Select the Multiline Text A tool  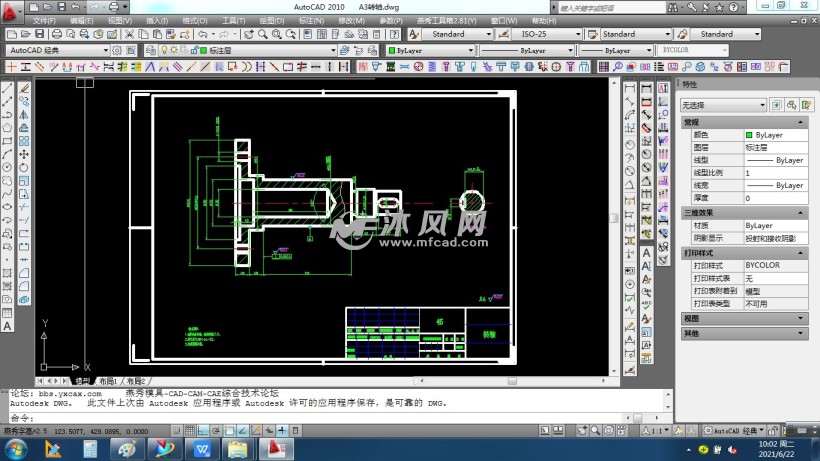[x=7, y=326]
